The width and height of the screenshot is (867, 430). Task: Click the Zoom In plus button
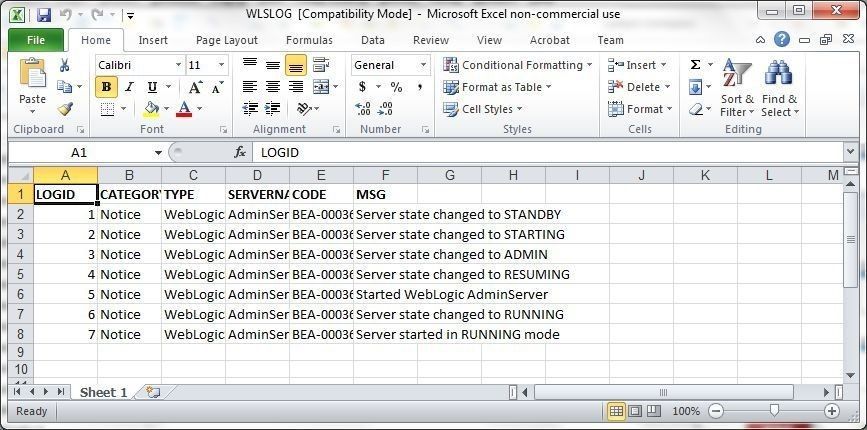point(832,411)
